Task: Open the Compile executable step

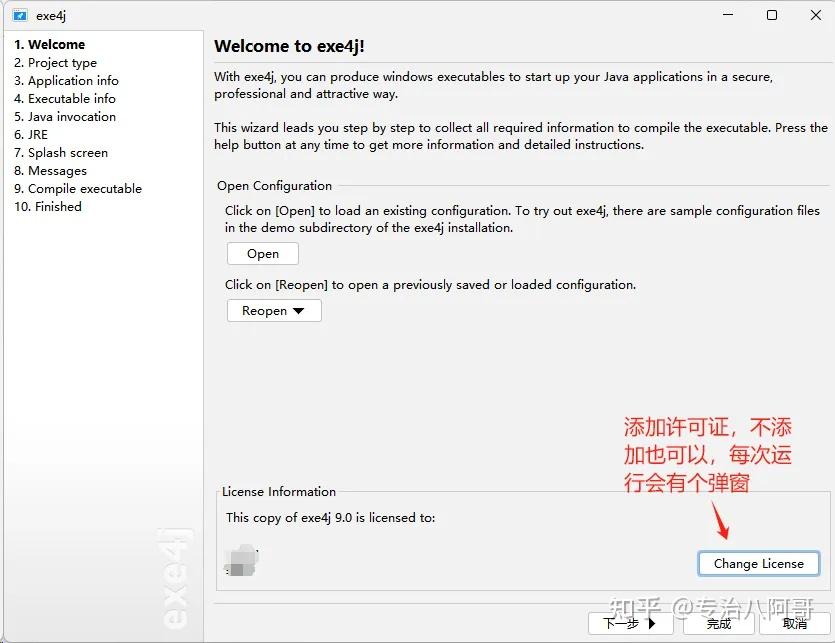Action: click(78, 188)
